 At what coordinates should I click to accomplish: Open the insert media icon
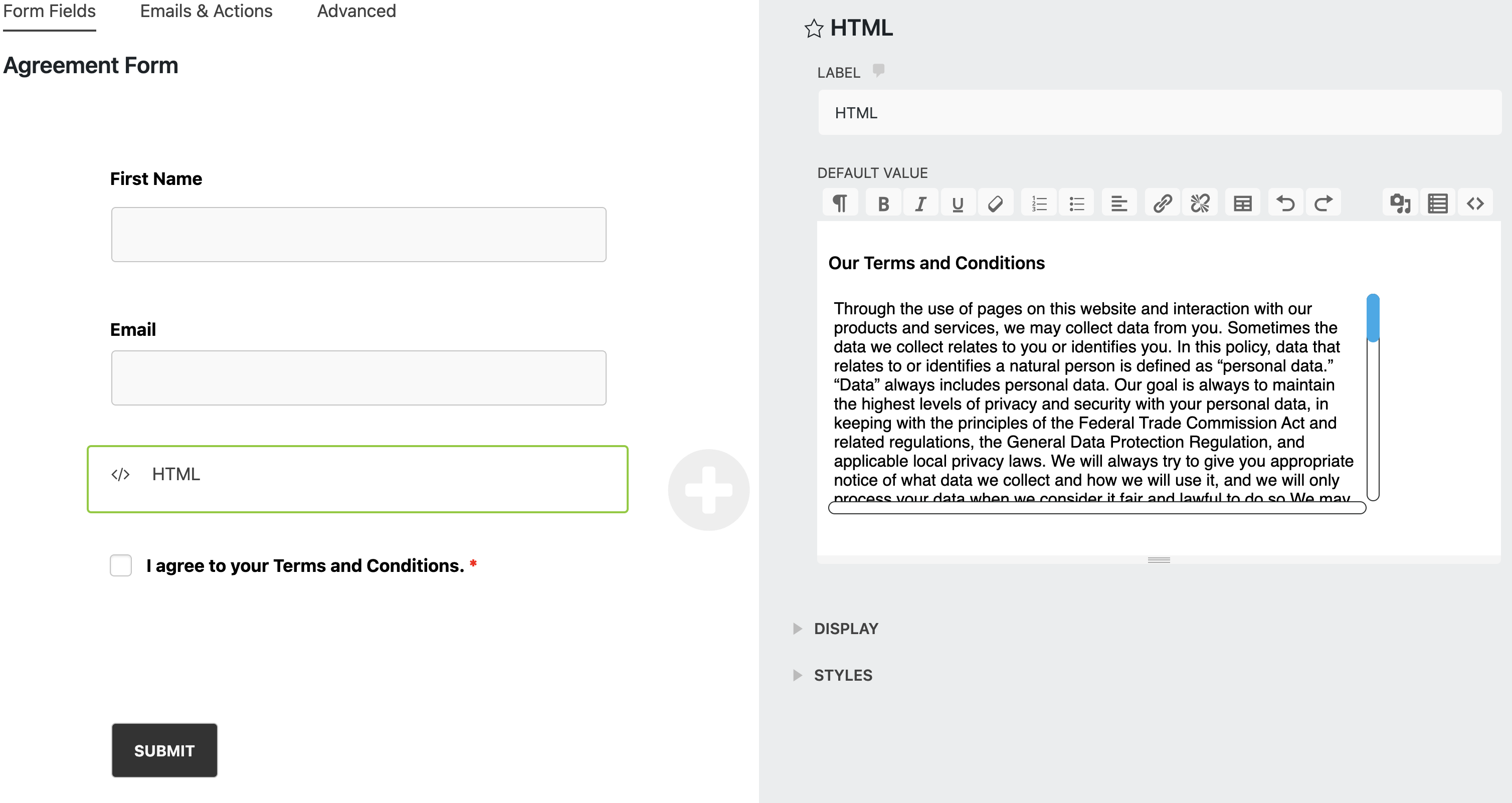(x=1400, y=204)
